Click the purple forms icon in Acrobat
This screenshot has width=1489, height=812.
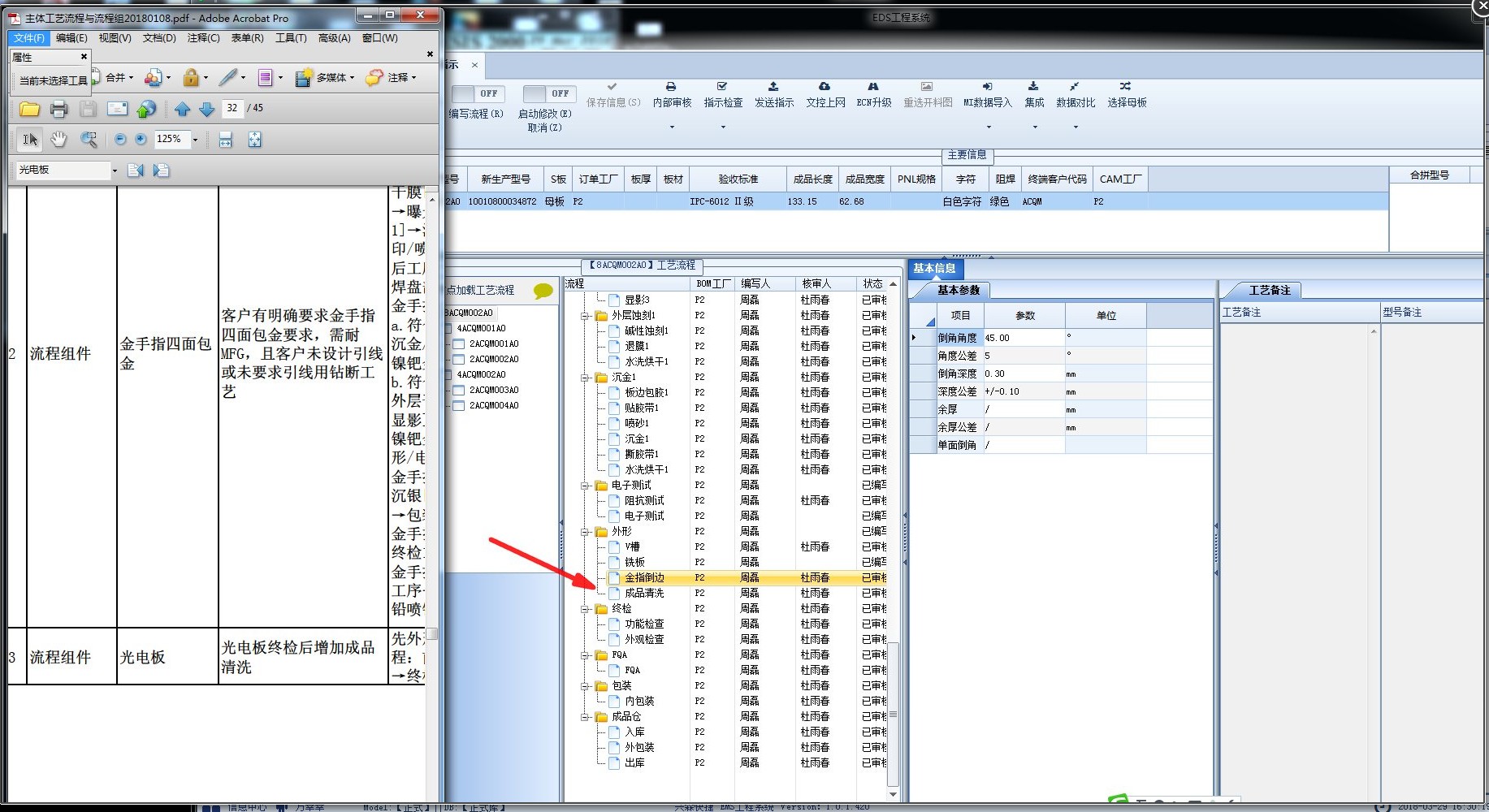point(265,77)
